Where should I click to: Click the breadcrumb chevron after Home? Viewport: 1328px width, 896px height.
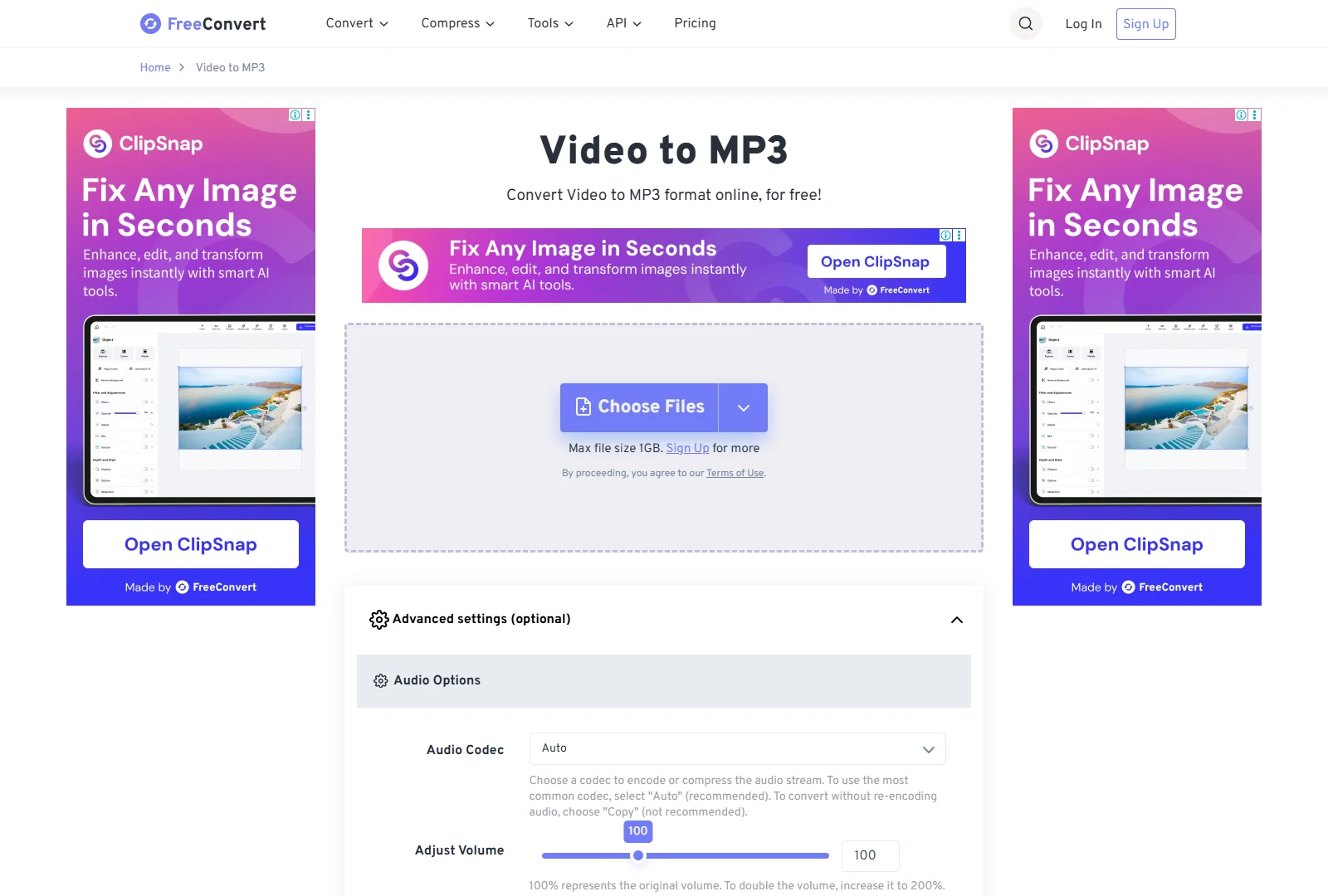182,67
